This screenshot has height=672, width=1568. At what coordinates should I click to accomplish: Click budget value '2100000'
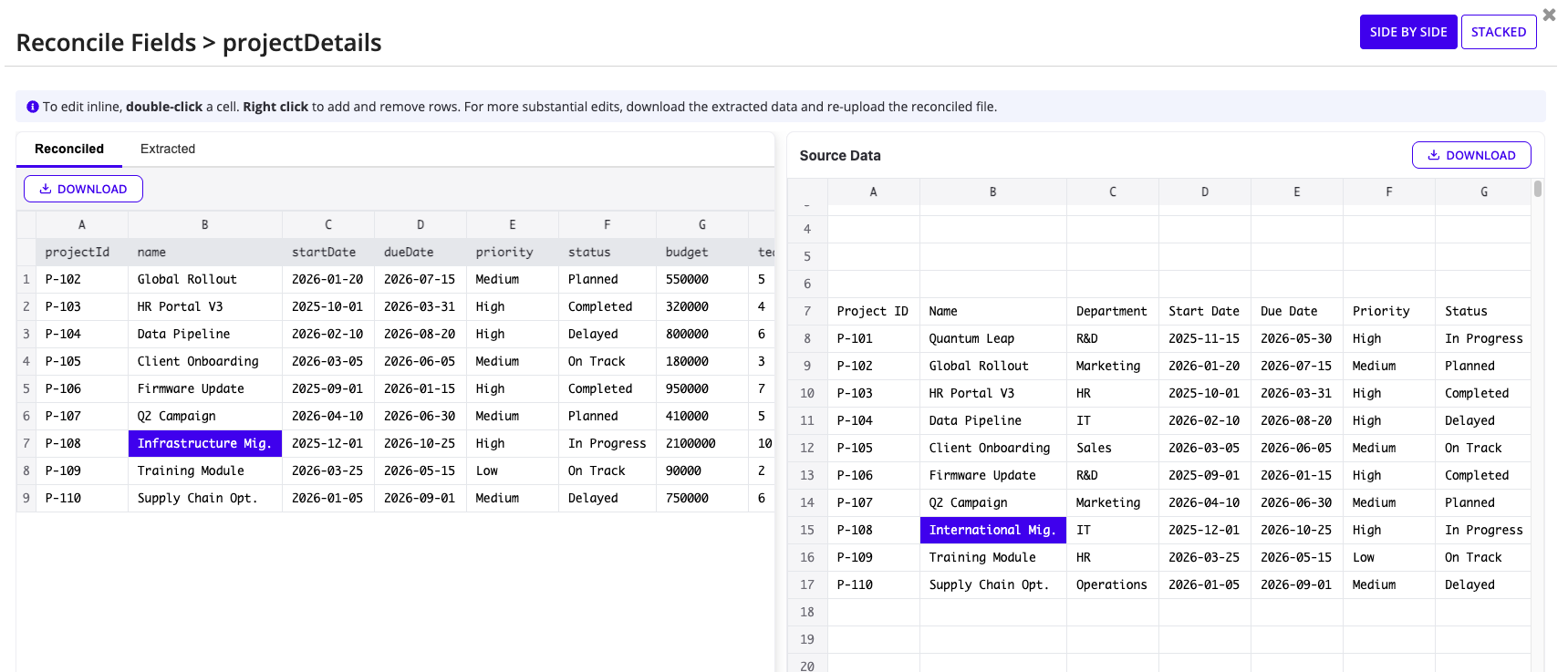[702, 443]
